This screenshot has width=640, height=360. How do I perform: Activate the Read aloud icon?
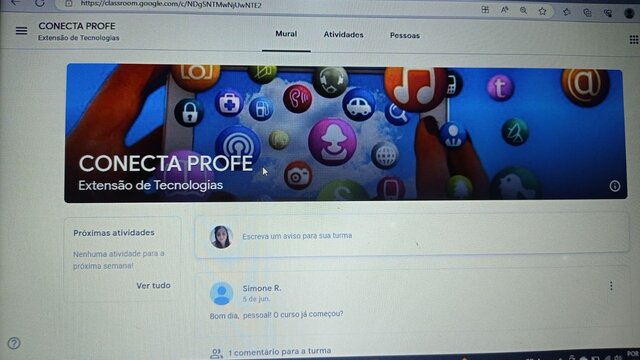(x=504, y=10)
